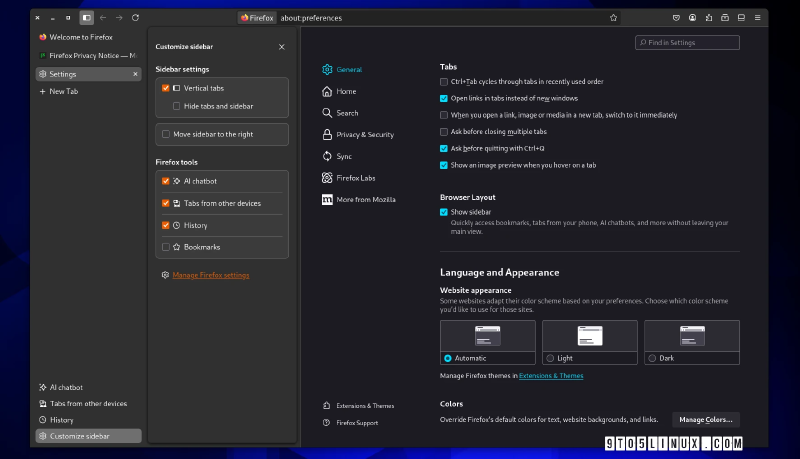Close the Settings tab
The width and height of the screenshot is (800, 459).
point(136,74)
